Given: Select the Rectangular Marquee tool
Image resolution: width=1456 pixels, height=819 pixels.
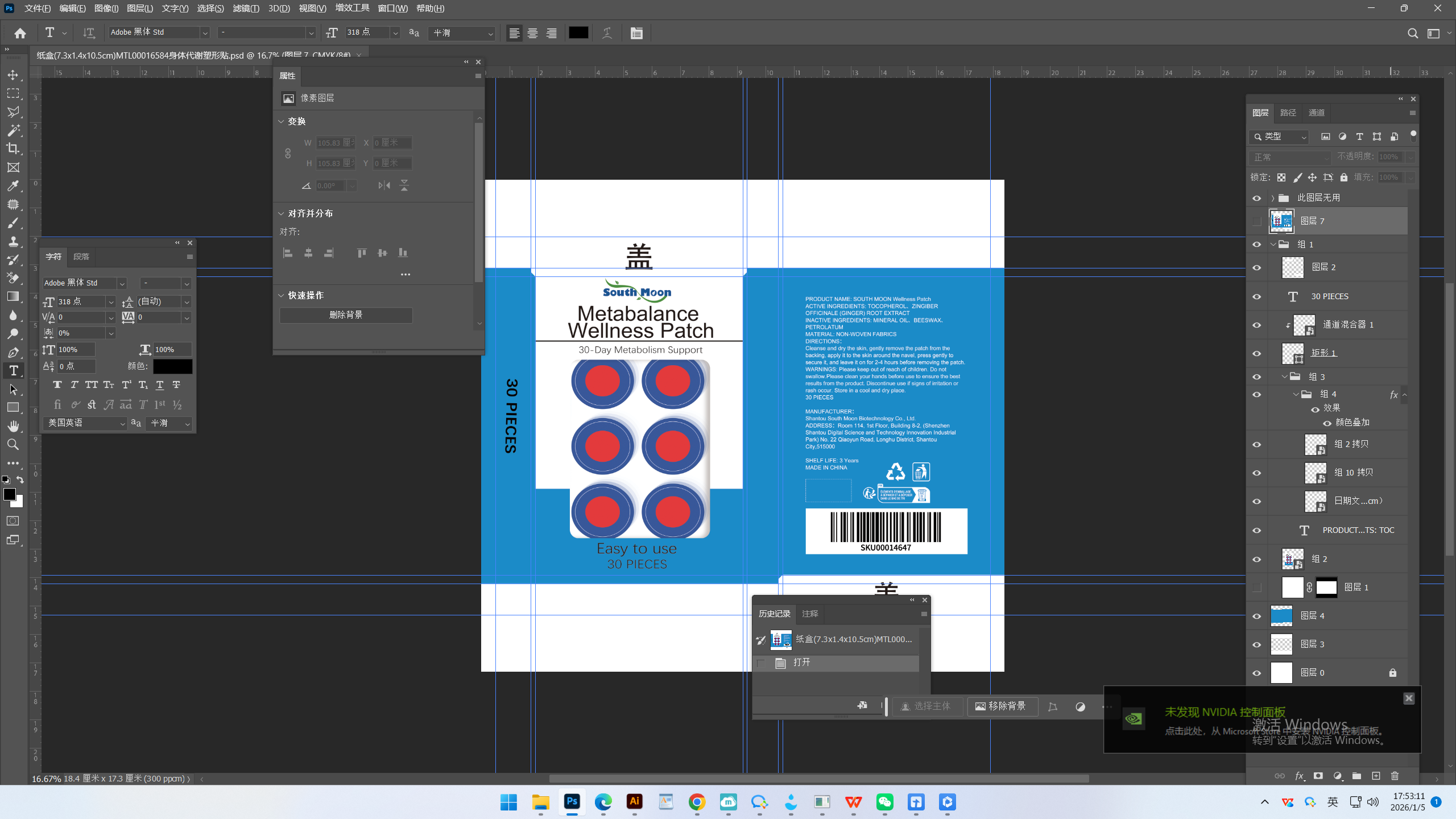Looking at the screenshot, I should [x=13, y=93].
